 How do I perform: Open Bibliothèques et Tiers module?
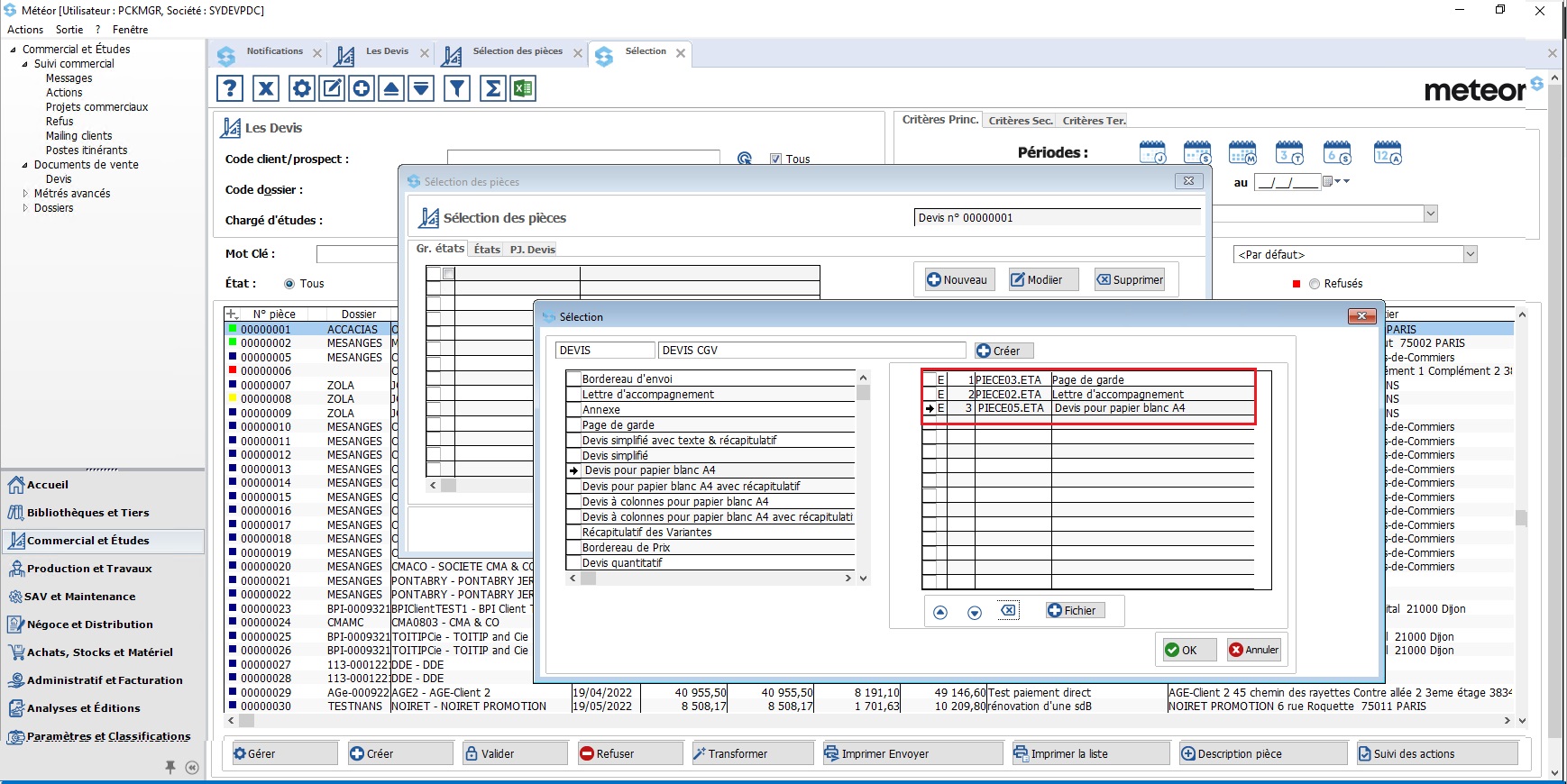point(87,513)
